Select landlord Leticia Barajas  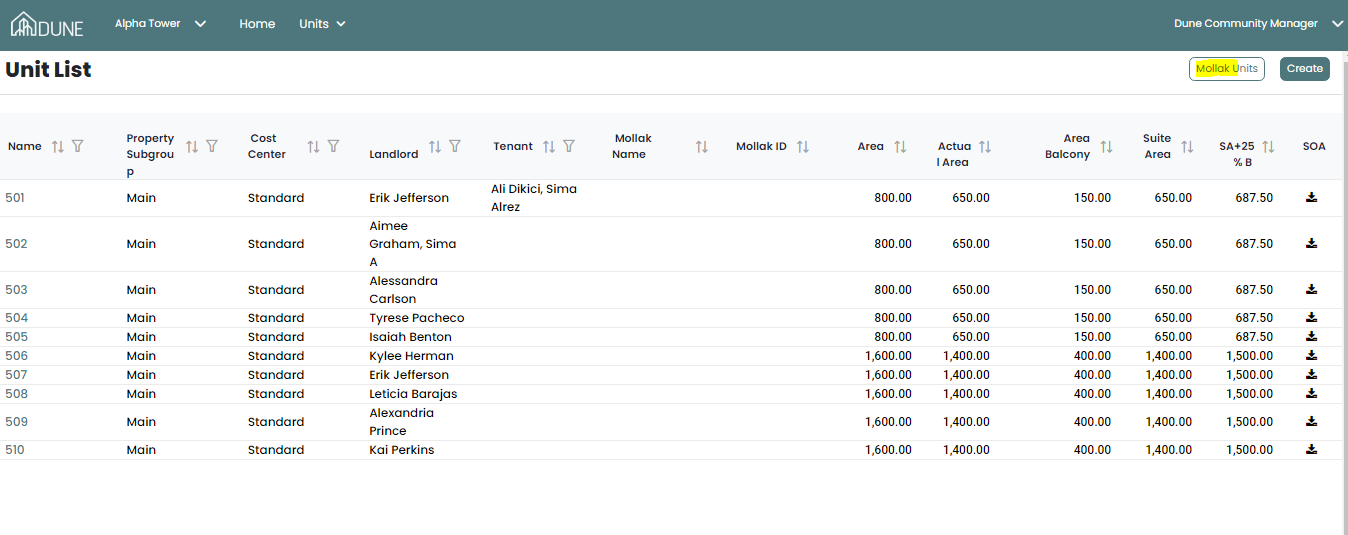pyautogui.click(x=413, y=394)
